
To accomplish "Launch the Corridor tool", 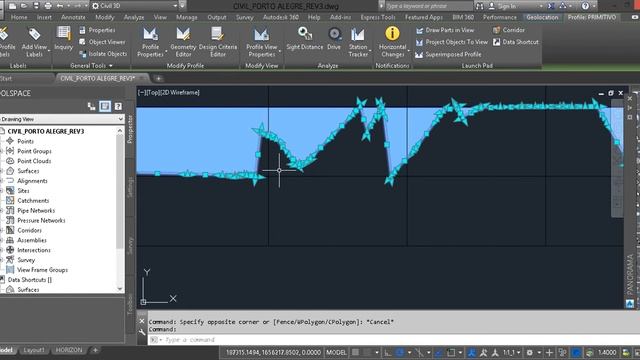I will tap(509, 30).
